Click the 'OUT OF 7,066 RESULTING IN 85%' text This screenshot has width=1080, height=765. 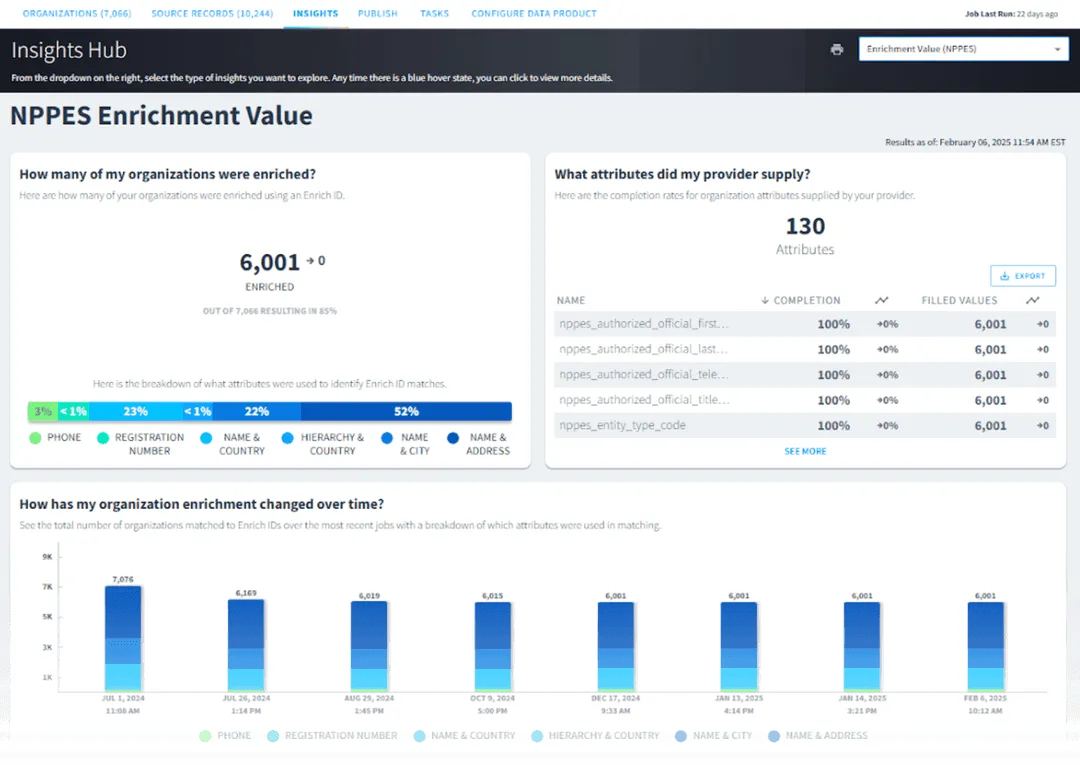tap(269, 311)
